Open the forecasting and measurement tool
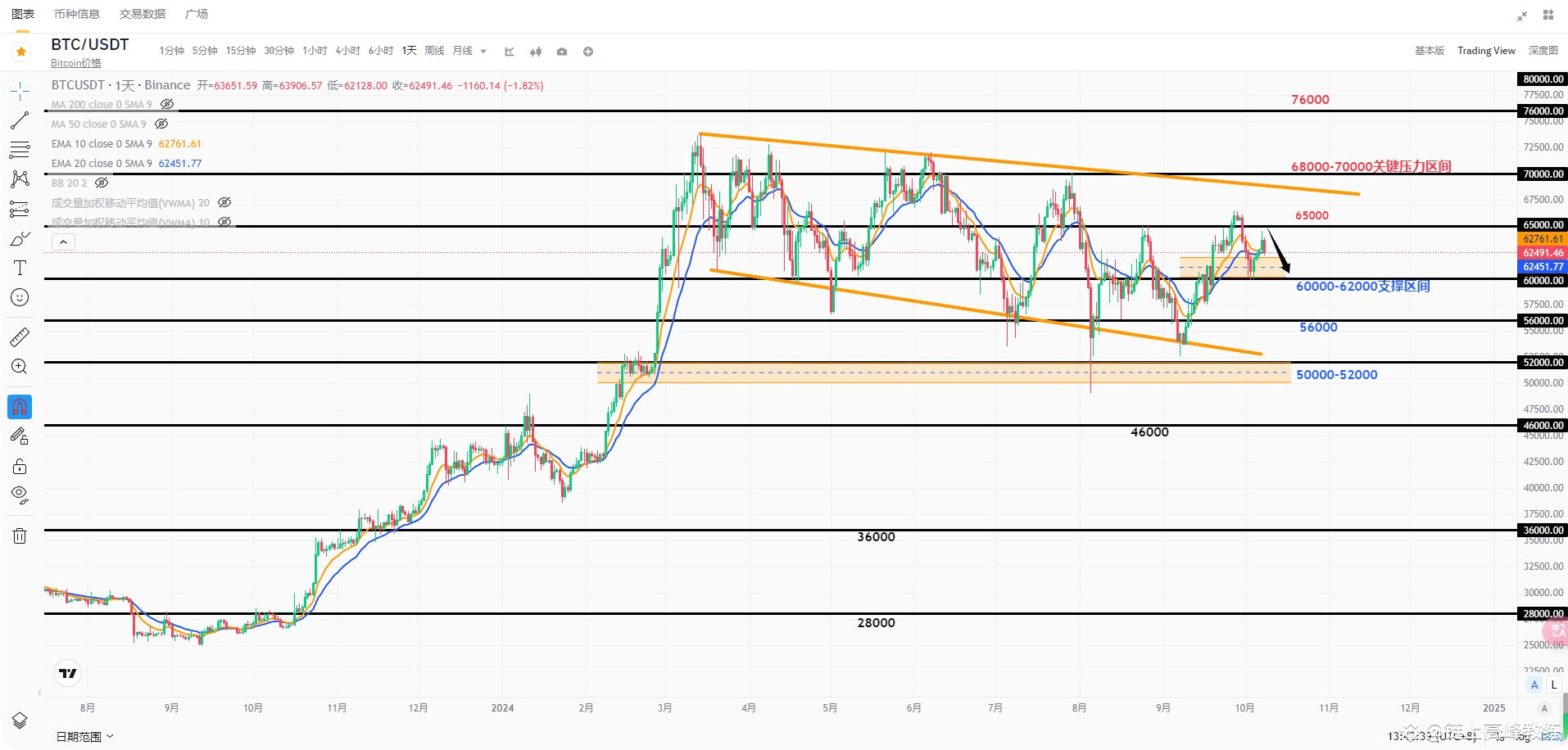This screenshot has width=1568, height=750. click(20, 209)
